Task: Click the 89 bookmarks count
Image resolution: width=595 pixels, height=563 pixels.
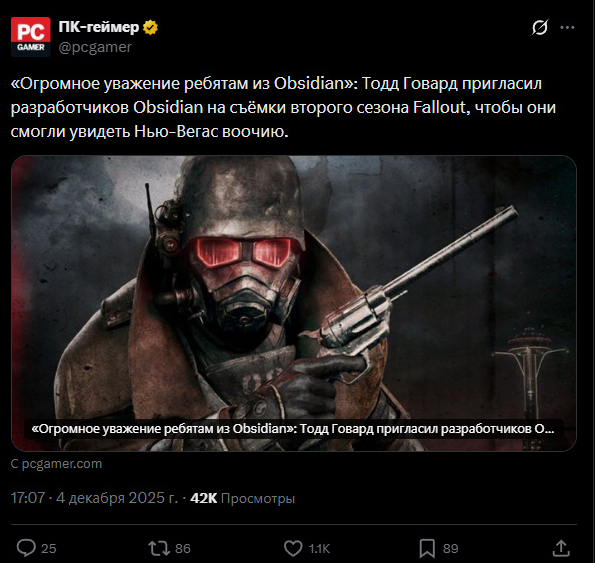Action: click(450, 549)
